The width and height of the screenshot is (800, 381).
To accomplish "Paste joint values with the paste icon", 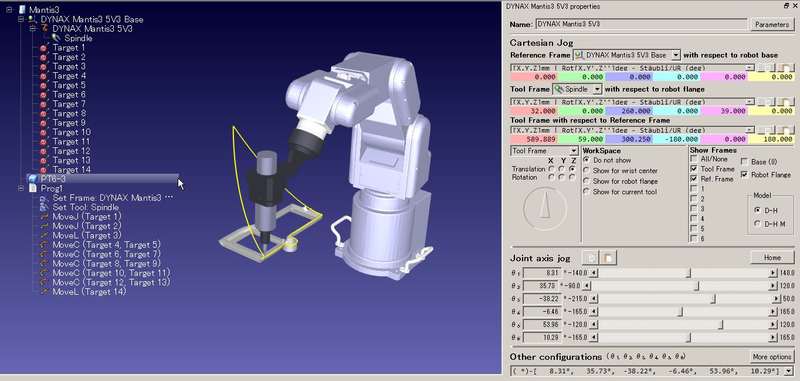I will point(608,258).
